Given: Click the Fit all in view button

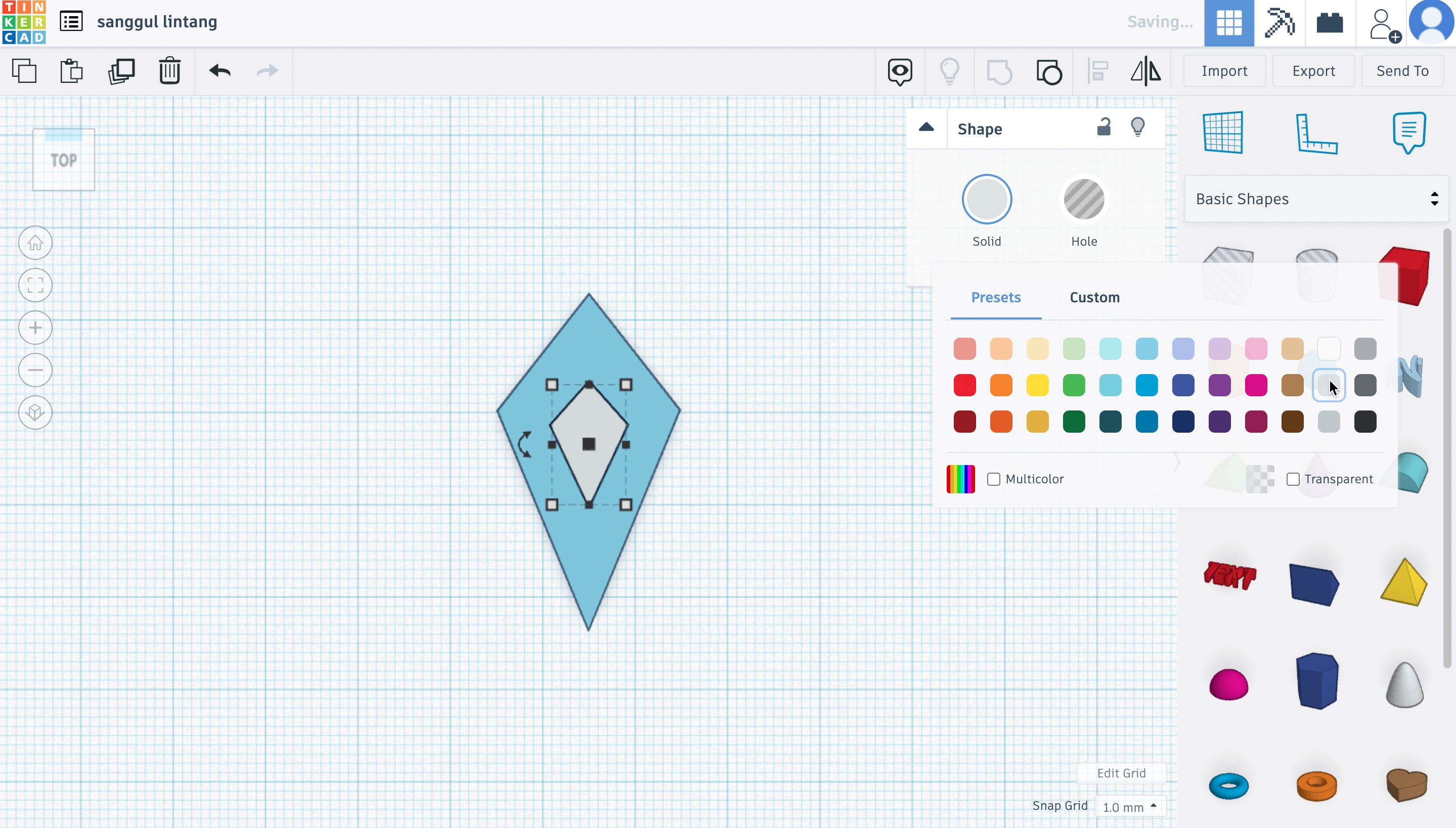Looking at the screenshot, I should [35, 285].
